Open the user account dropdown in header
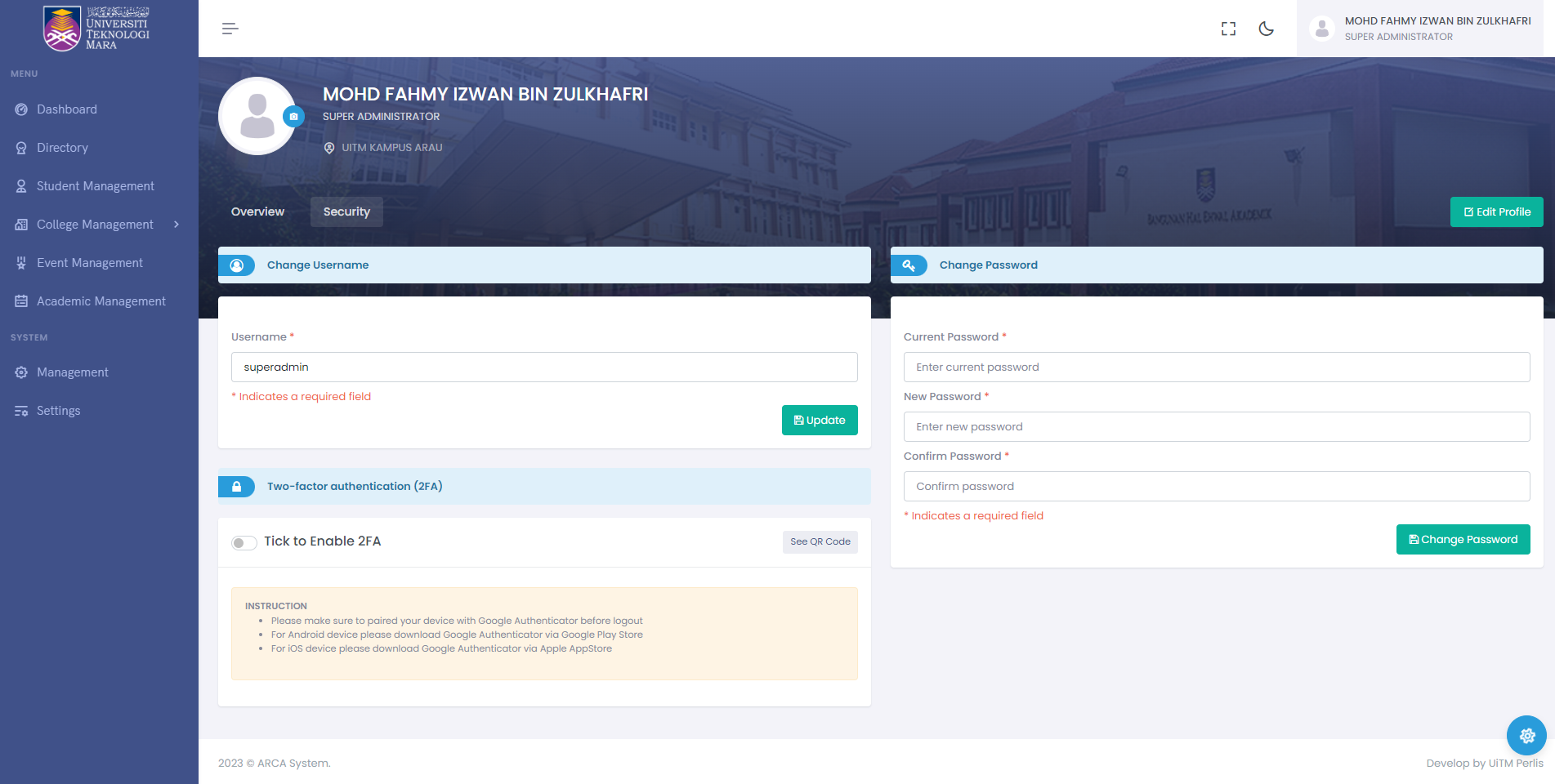The width and height of the screenshot is (1555, 784). 1420,29
